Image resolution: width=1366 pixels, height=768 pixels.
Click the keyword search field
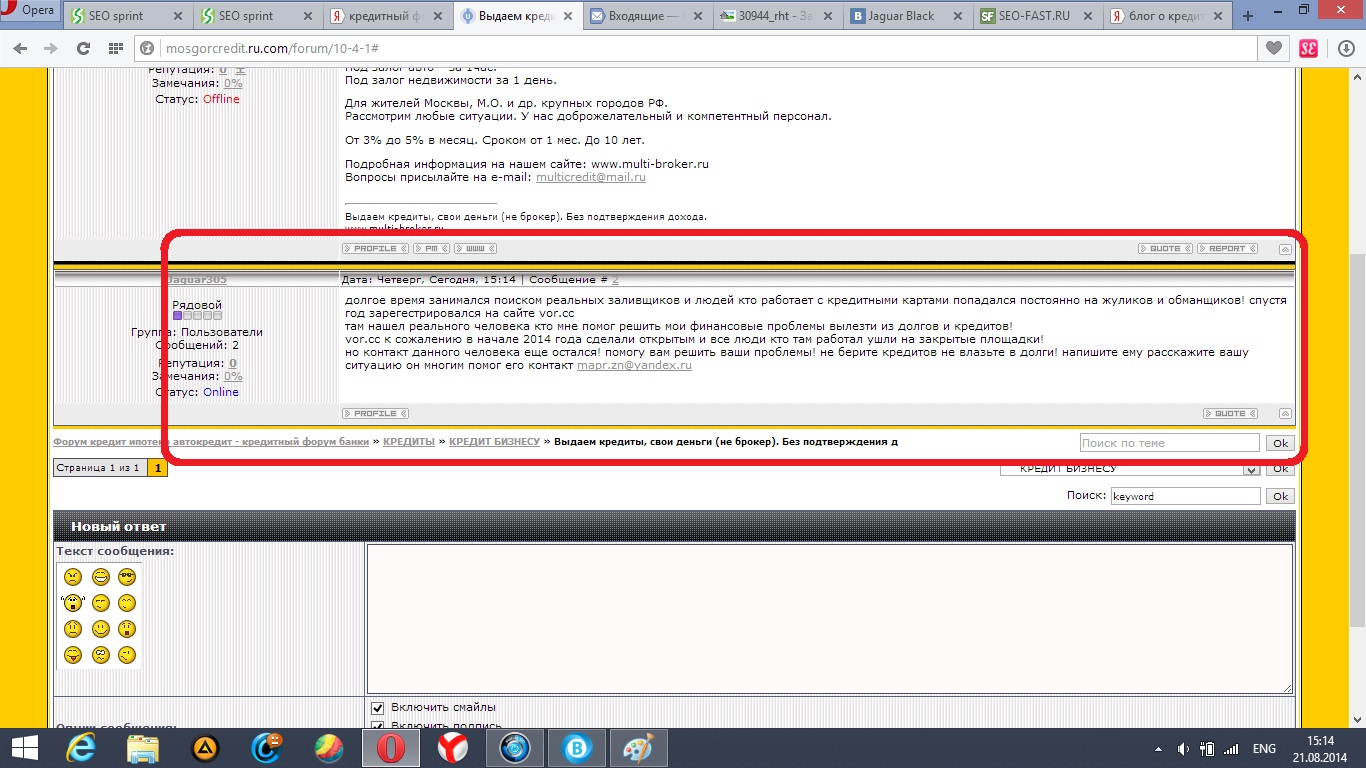coord(1185,496)
